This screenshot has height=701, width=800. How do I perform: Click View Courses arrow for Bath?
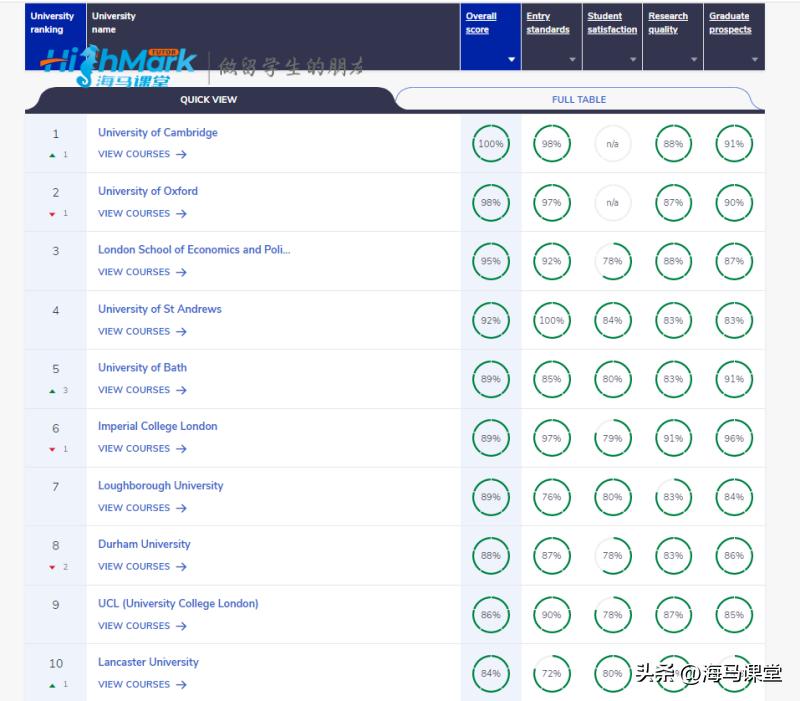click(x=181, y=390)
